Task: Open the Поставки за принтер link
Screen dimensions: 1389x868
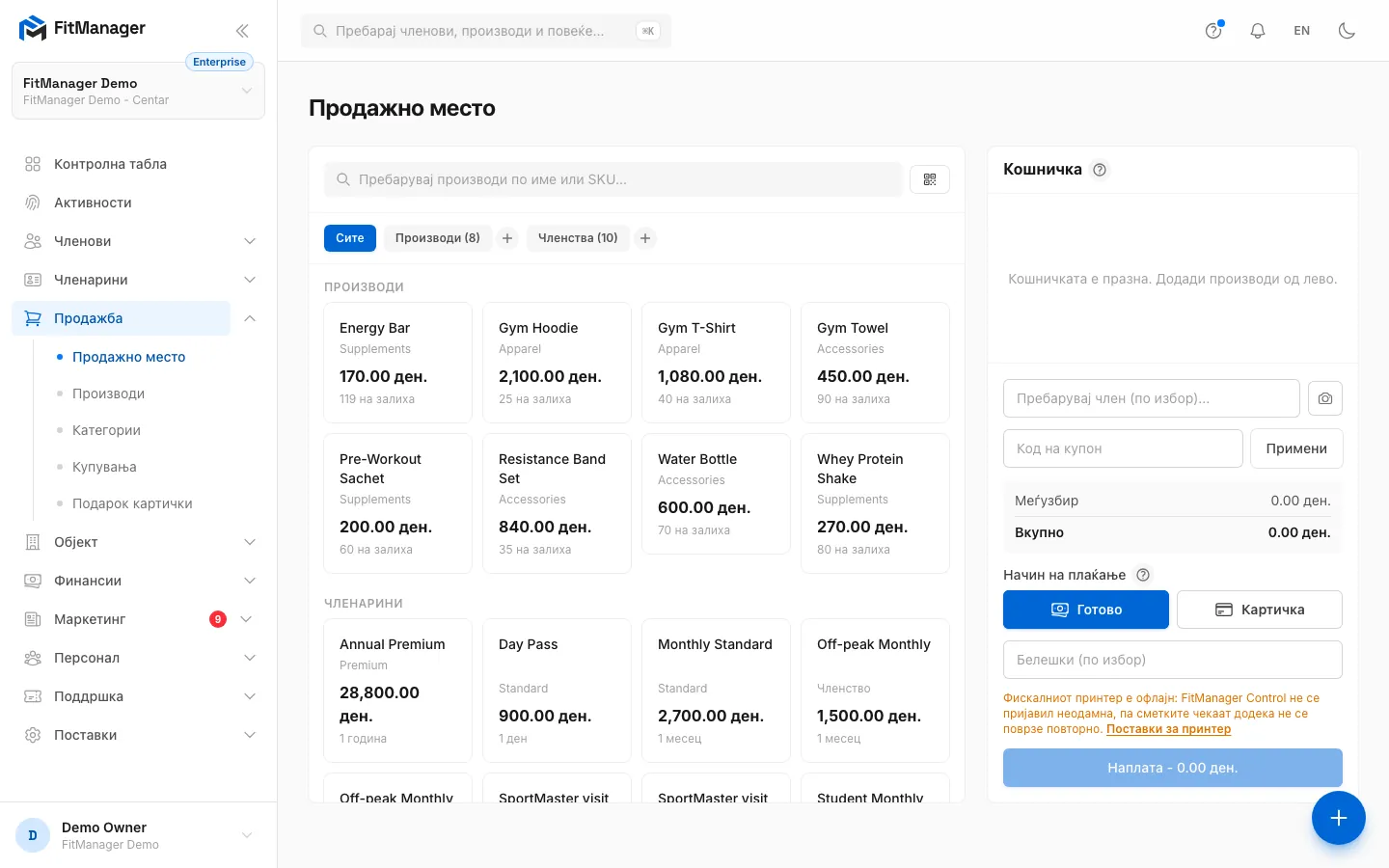Action: [x=1168, y=729]
